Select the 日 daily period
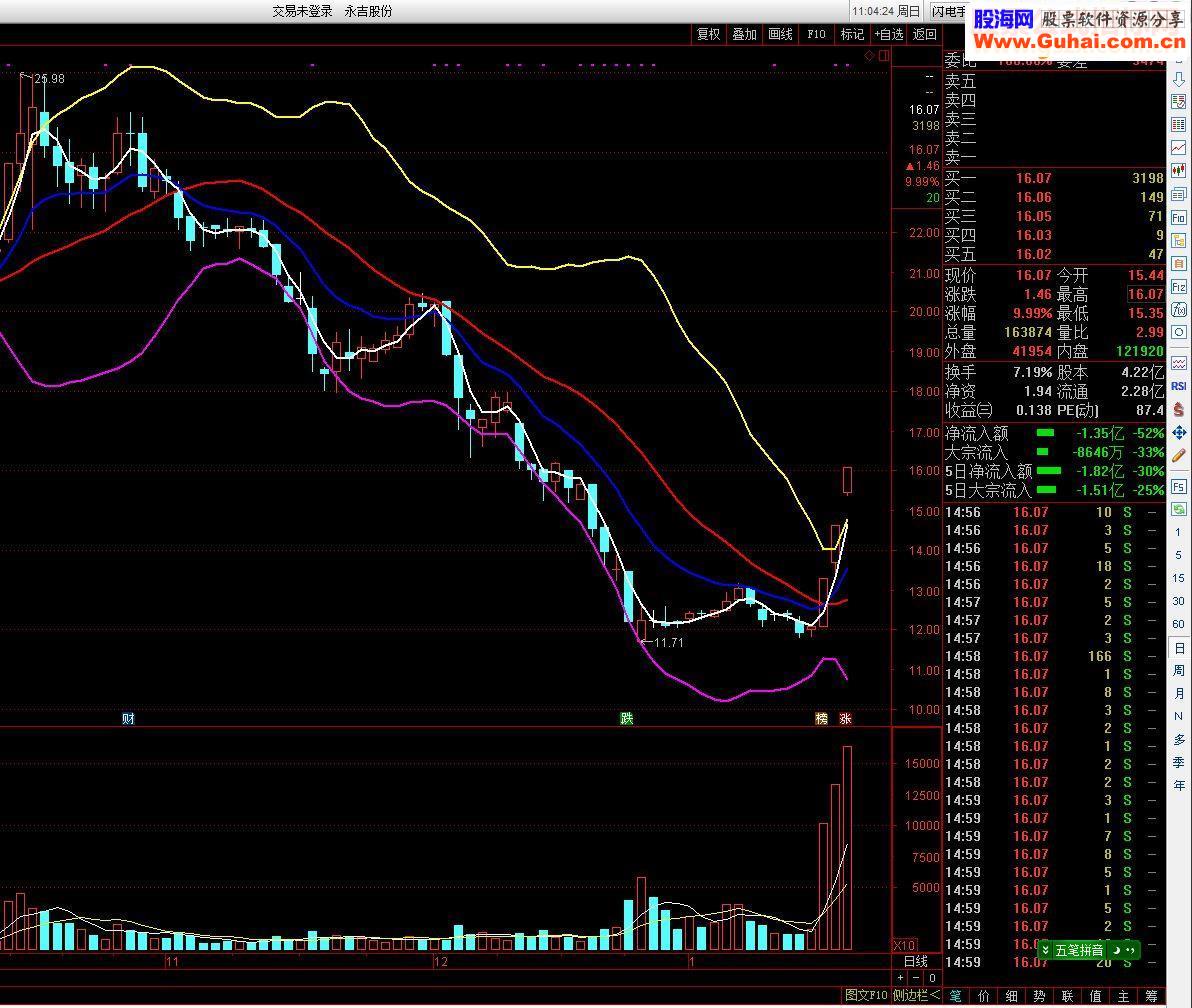 coord(1178,648)
